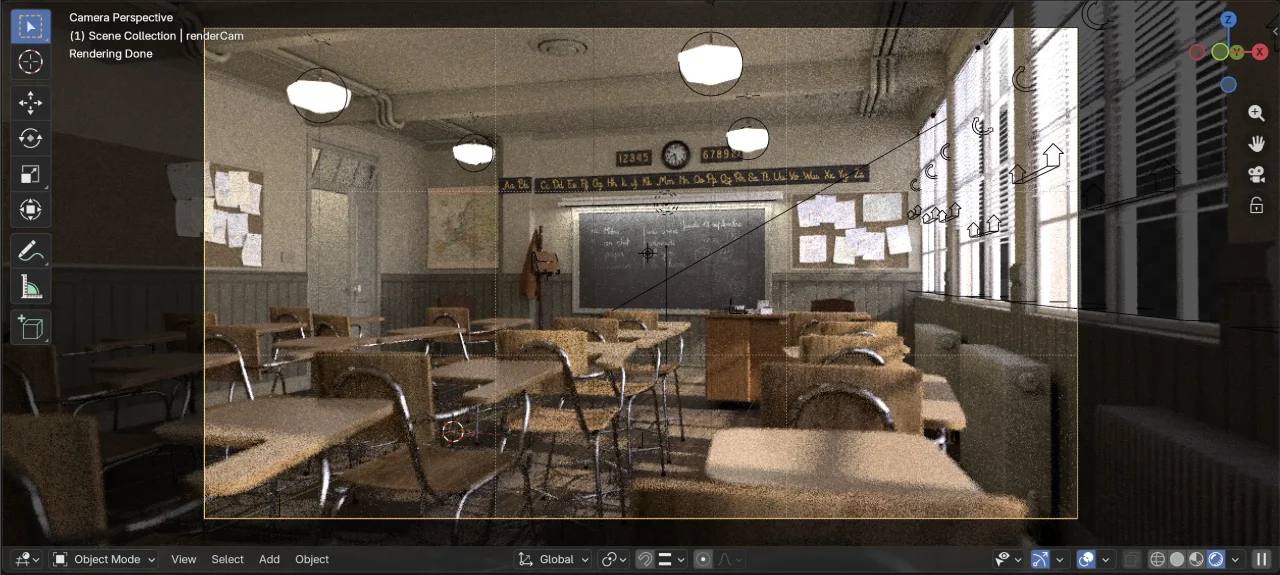Toggle X-ray mode
Viewport: 1280px width, 575px height.
(1131, 559)
